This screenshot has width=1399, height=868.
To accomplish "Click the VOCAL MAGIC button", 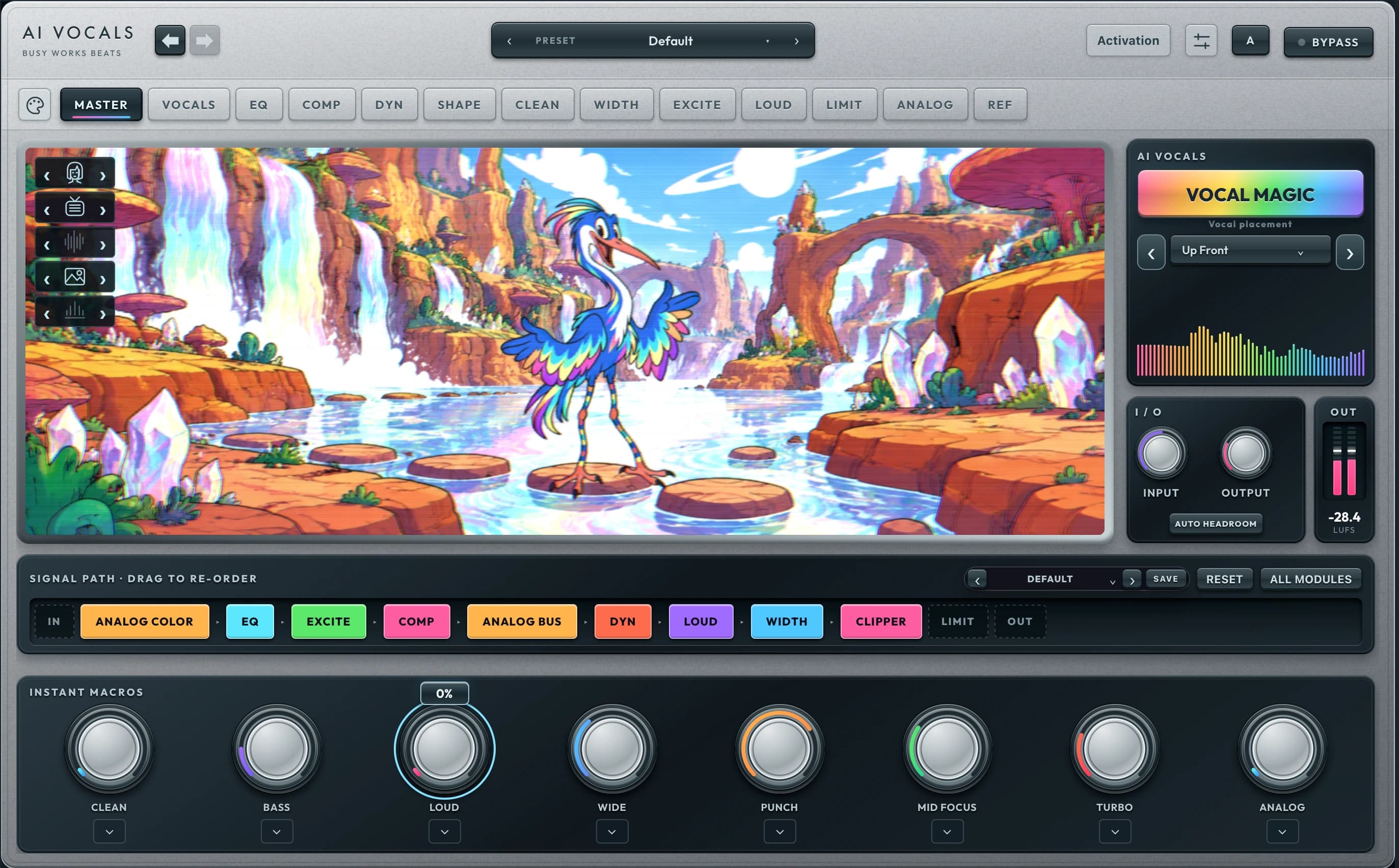I will (x=1250, y=194).
